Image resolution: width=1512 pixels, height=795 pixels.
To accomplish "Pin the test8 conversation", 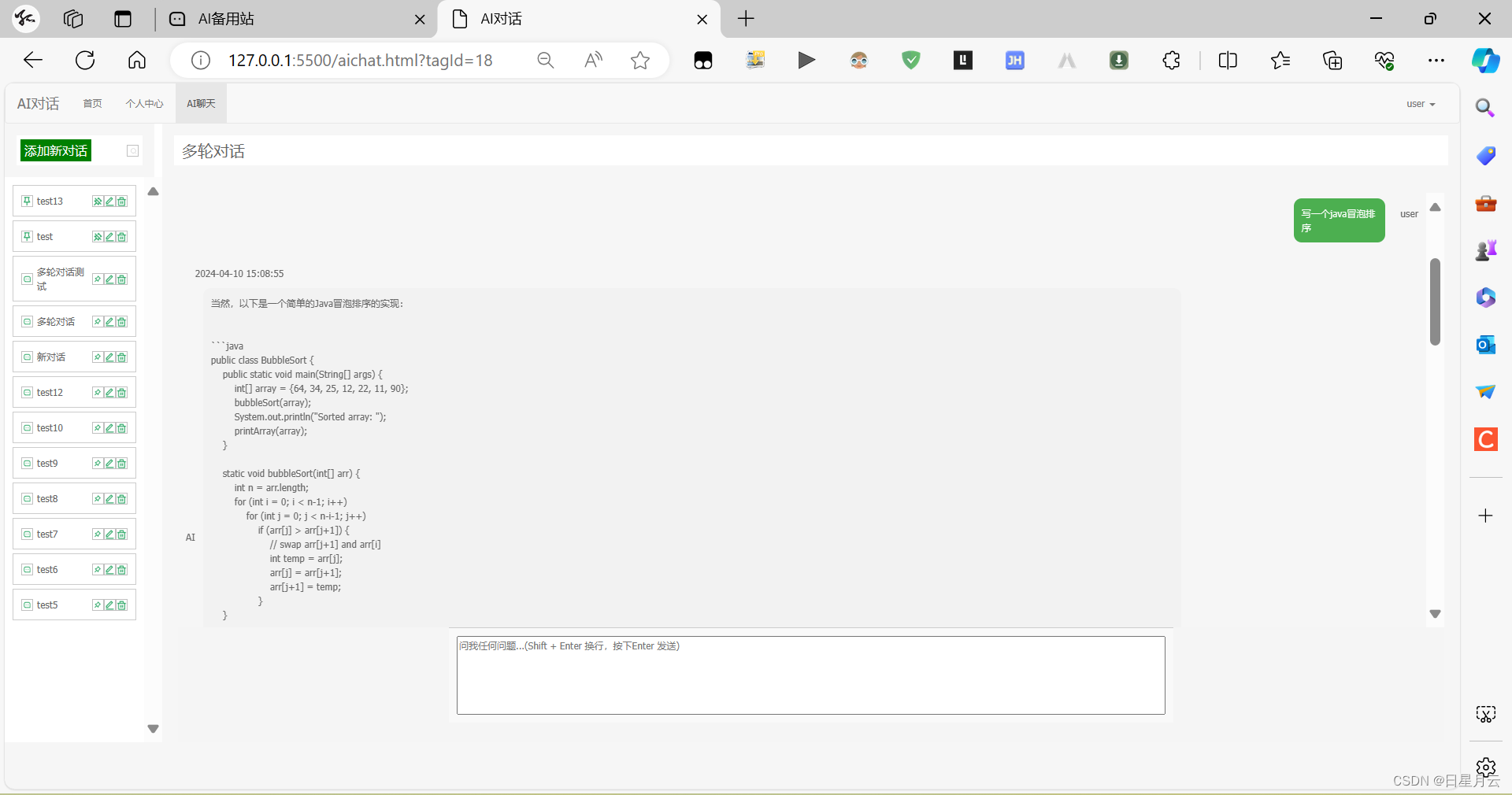I will [98, 499].
